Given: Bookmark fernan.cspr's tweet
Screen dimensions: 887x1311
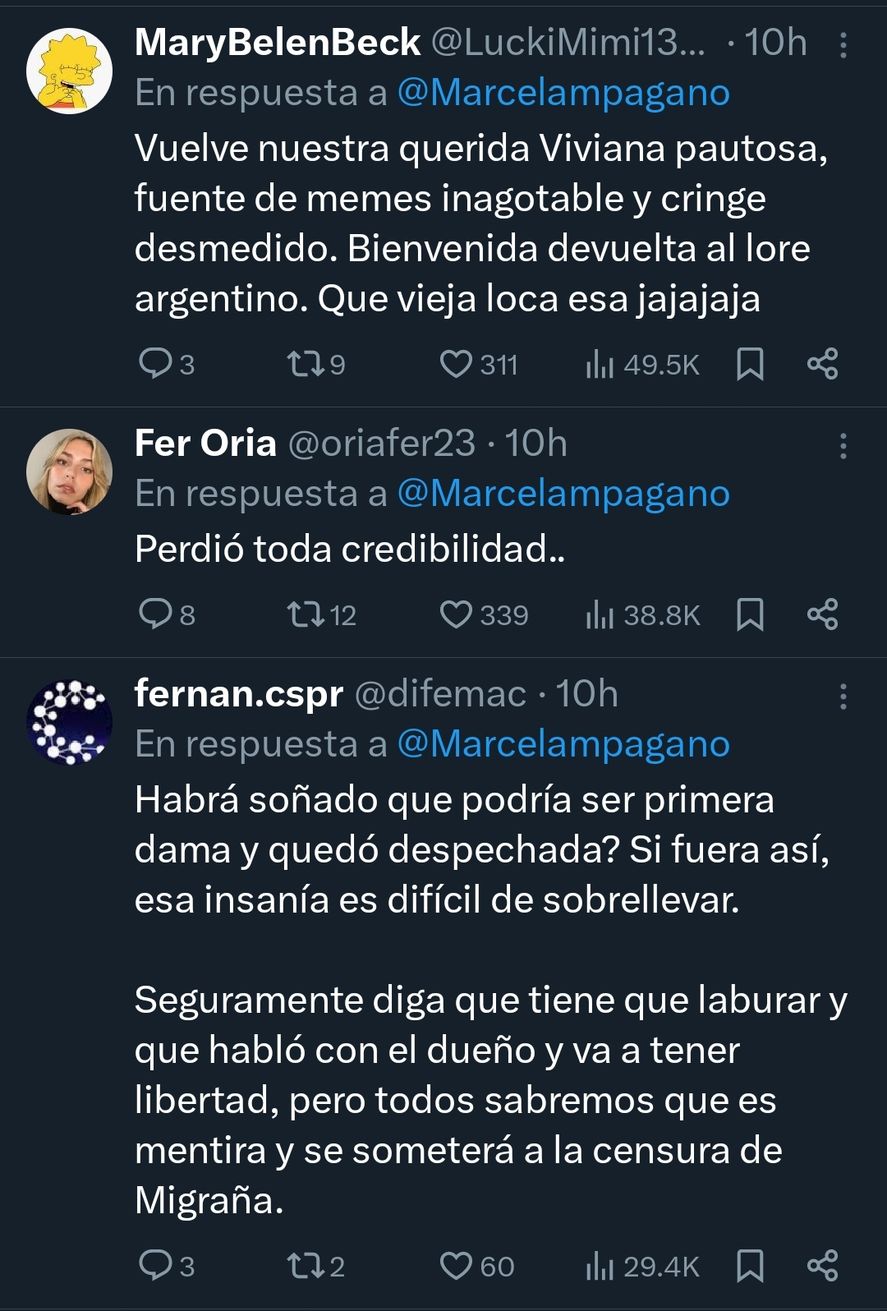Looking at the screenshot, I should coord(749,1266).
